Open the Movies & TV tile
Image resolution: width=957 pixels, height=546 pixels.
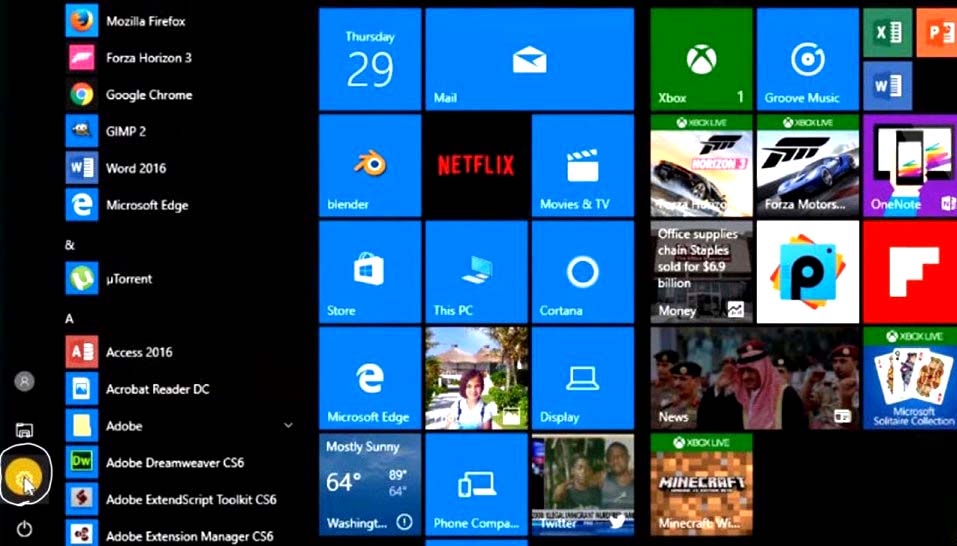coord(583,165)
